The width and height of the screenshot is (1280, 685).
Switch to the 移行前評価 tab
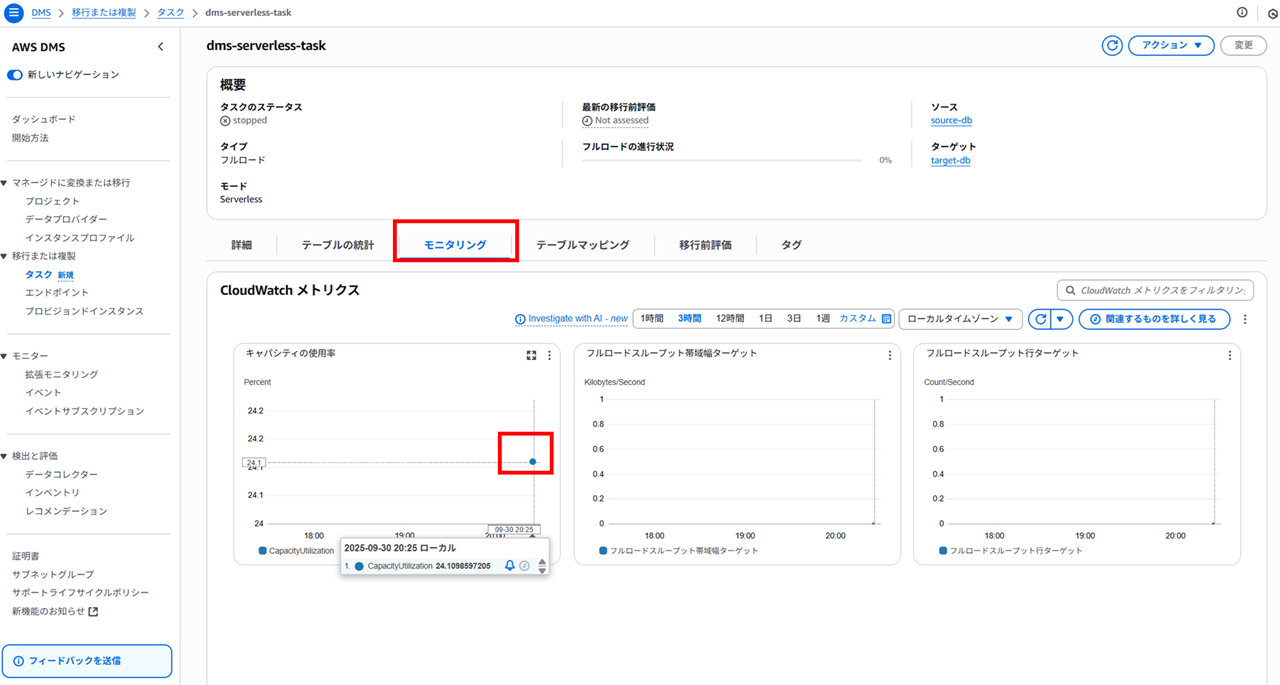(x=705, y=245)
